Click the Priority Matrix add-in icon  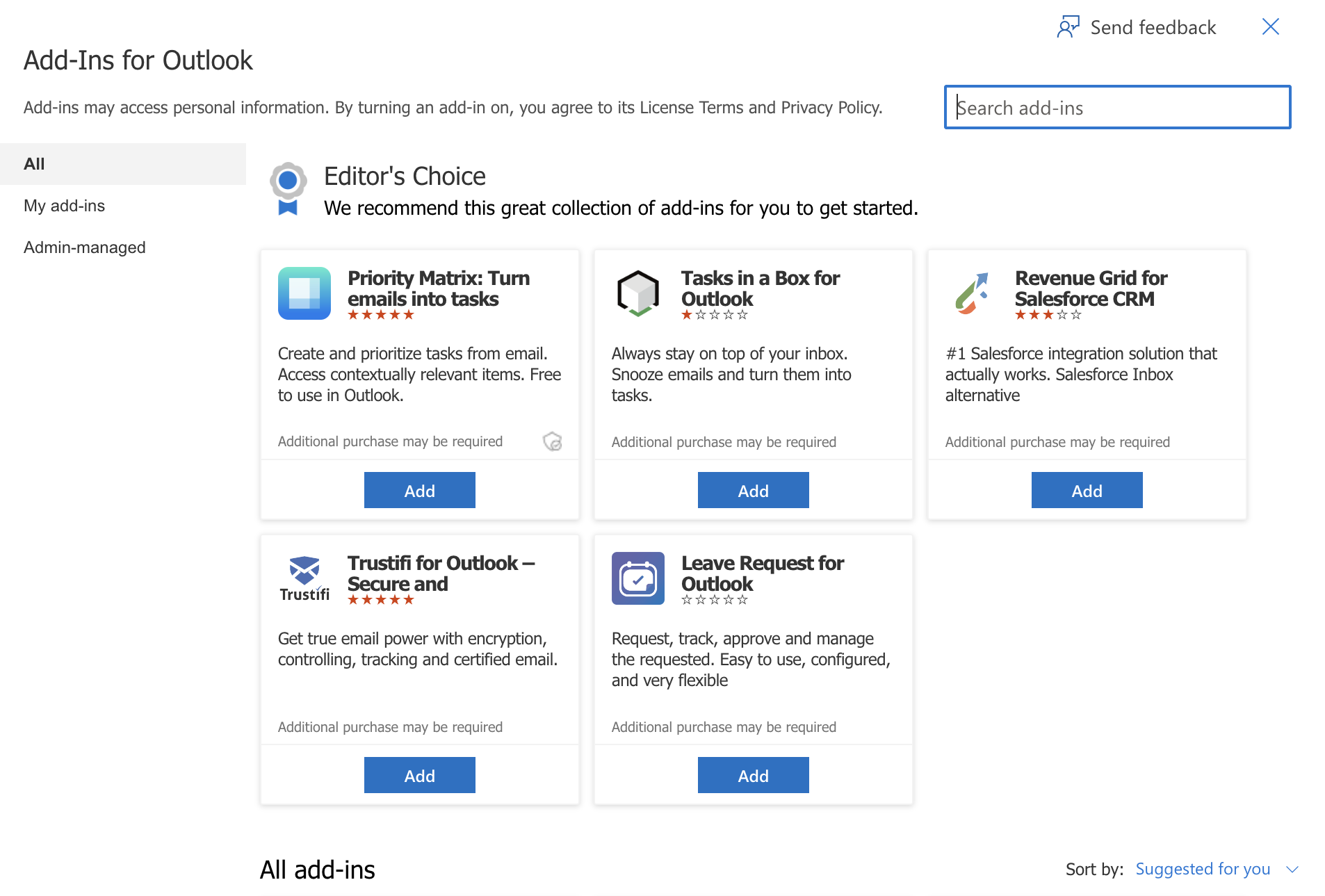304,293
